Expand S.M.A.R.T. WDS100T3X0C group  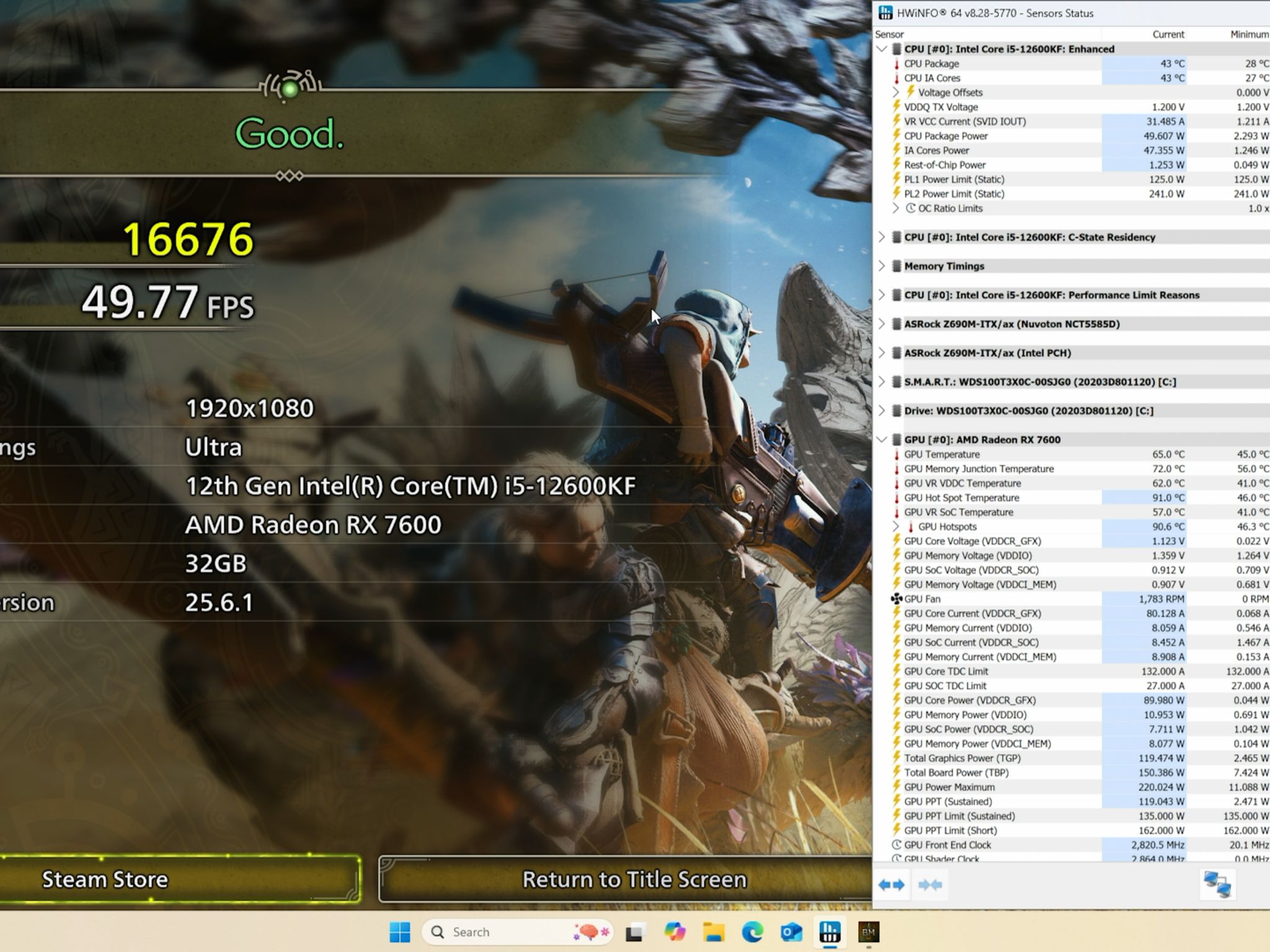882,382
